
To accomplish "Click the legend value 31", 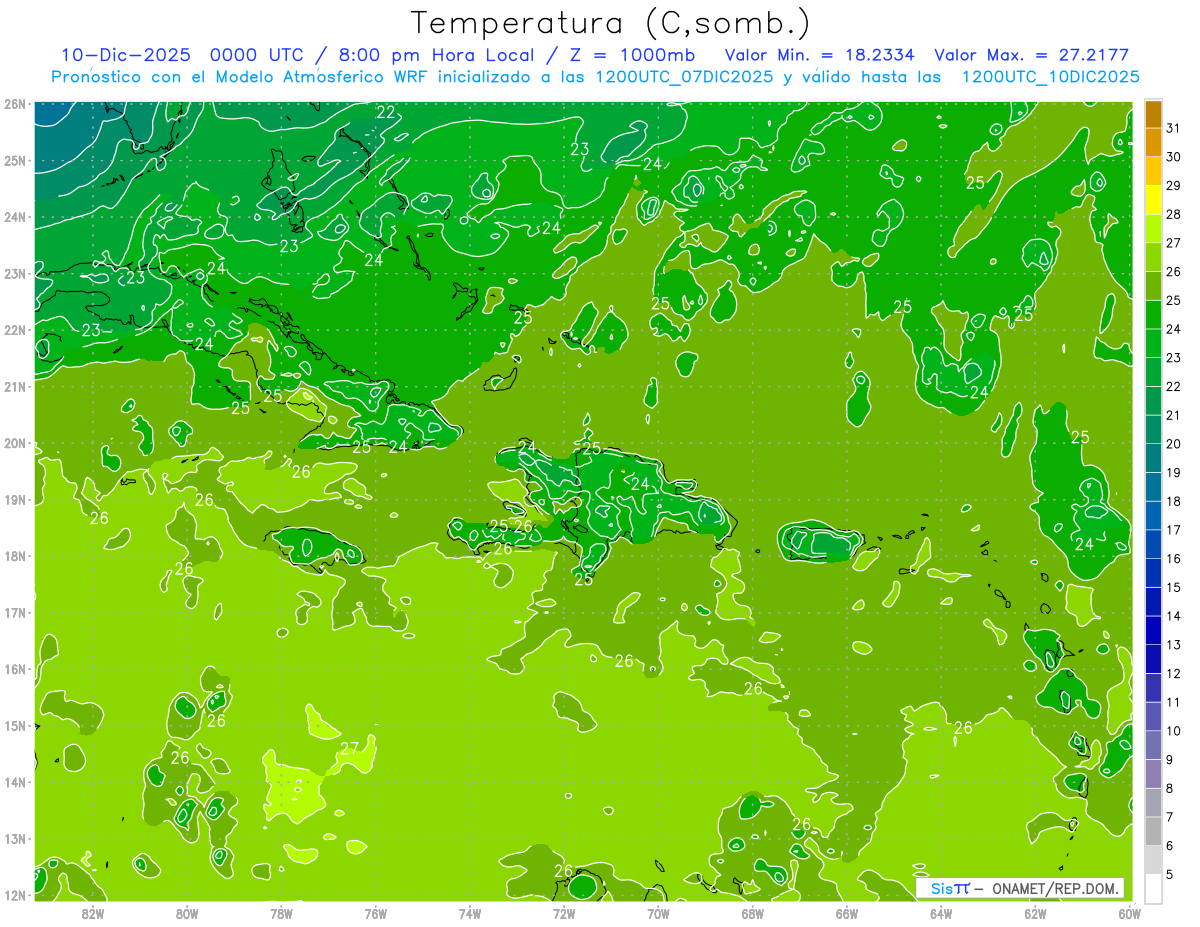I will [1173, 128].
